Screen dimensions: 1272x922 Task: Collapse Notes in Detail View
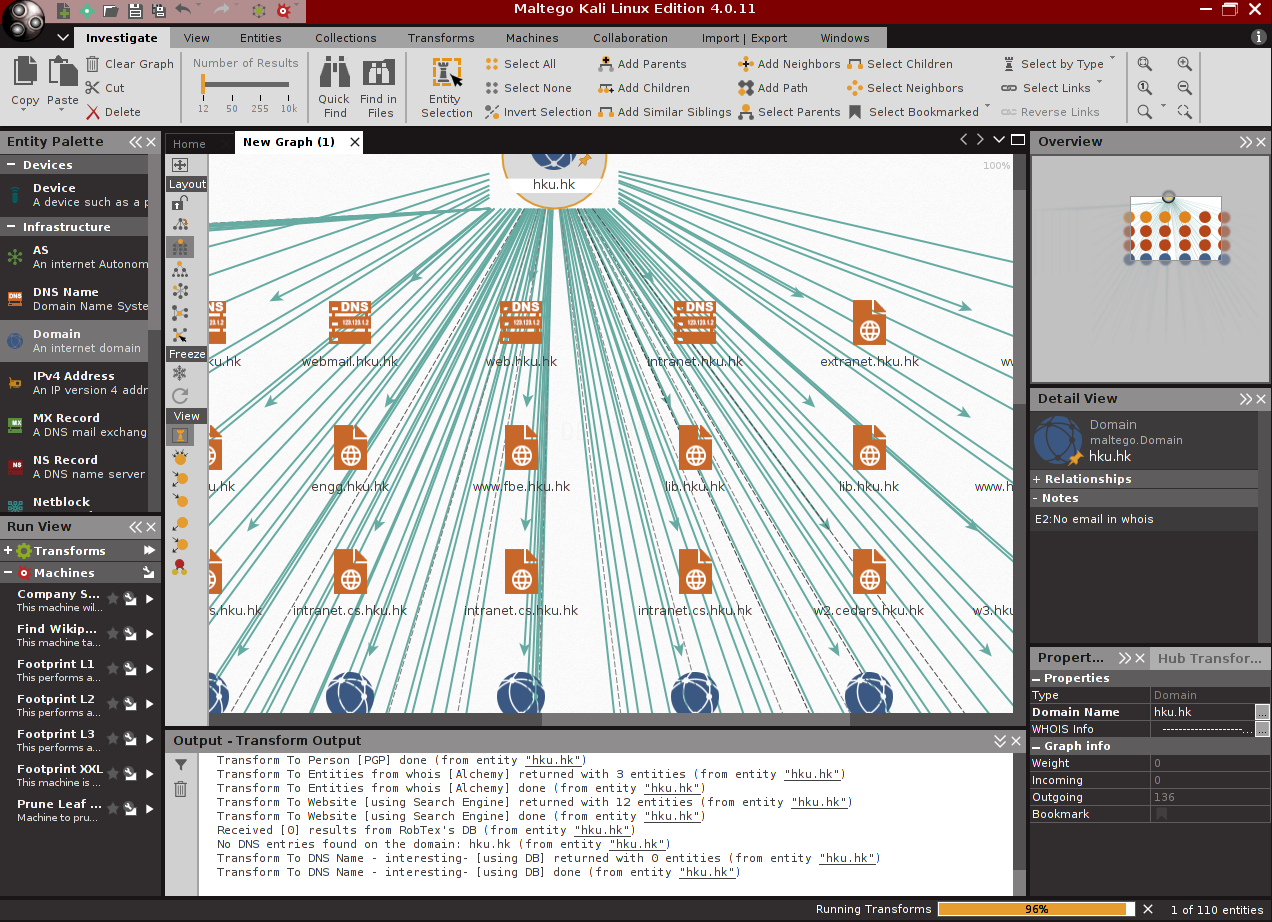(x=1037, y=498)
